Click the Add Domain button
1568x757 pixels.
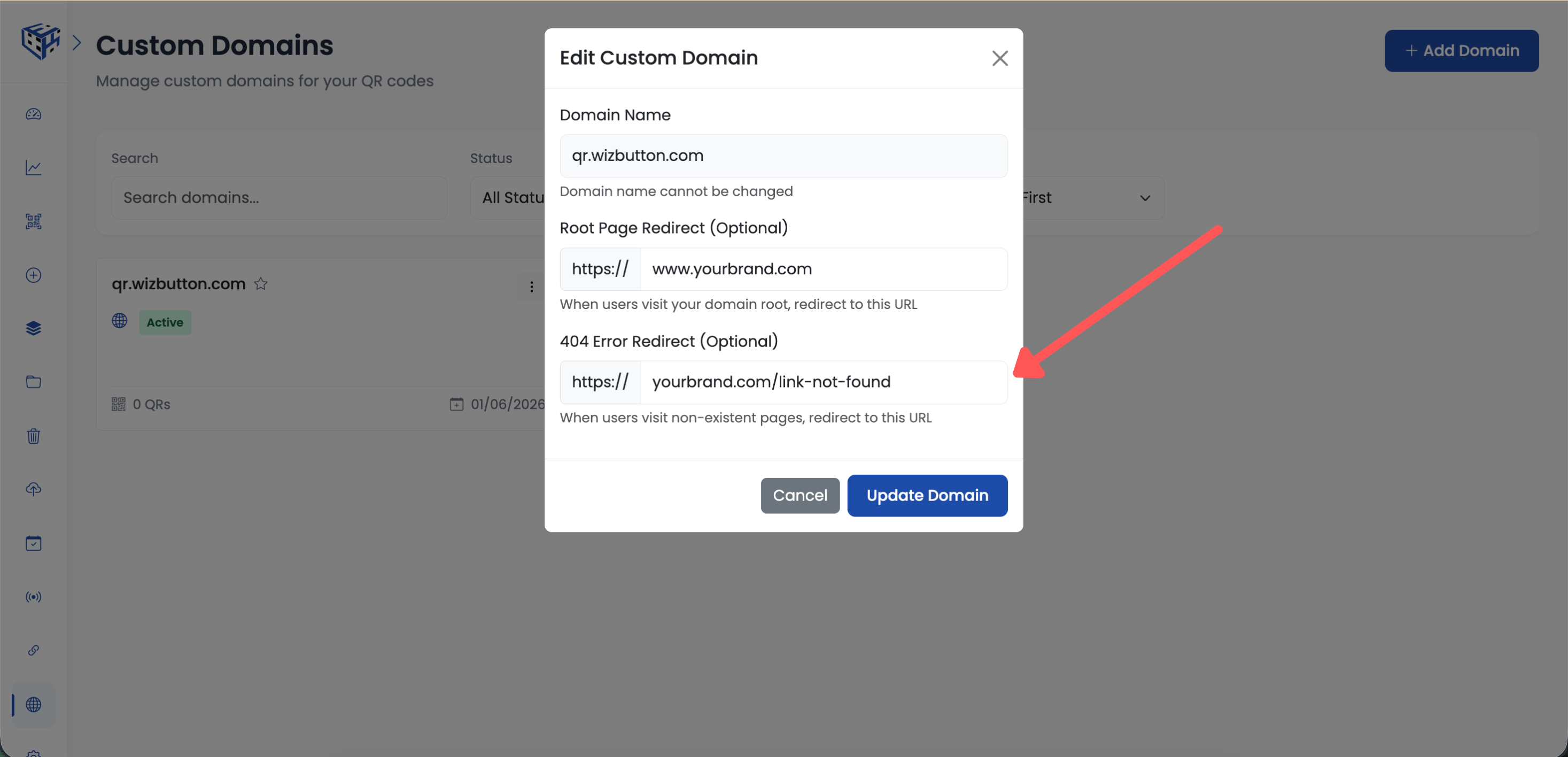(1462, 51)
